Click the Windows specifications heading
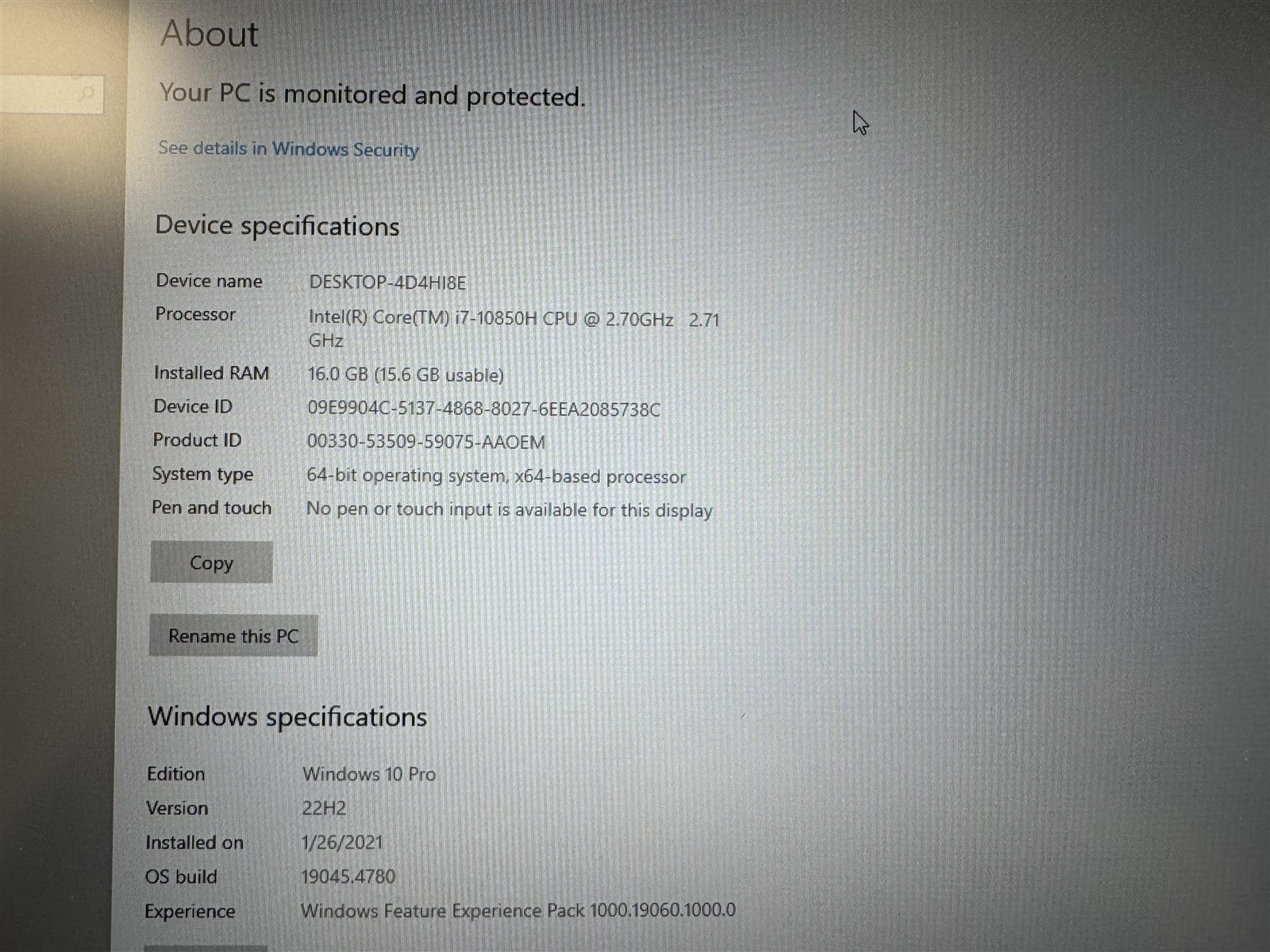Image resolution: width=1270 pixels, height=952 pixels. [287, 717]
